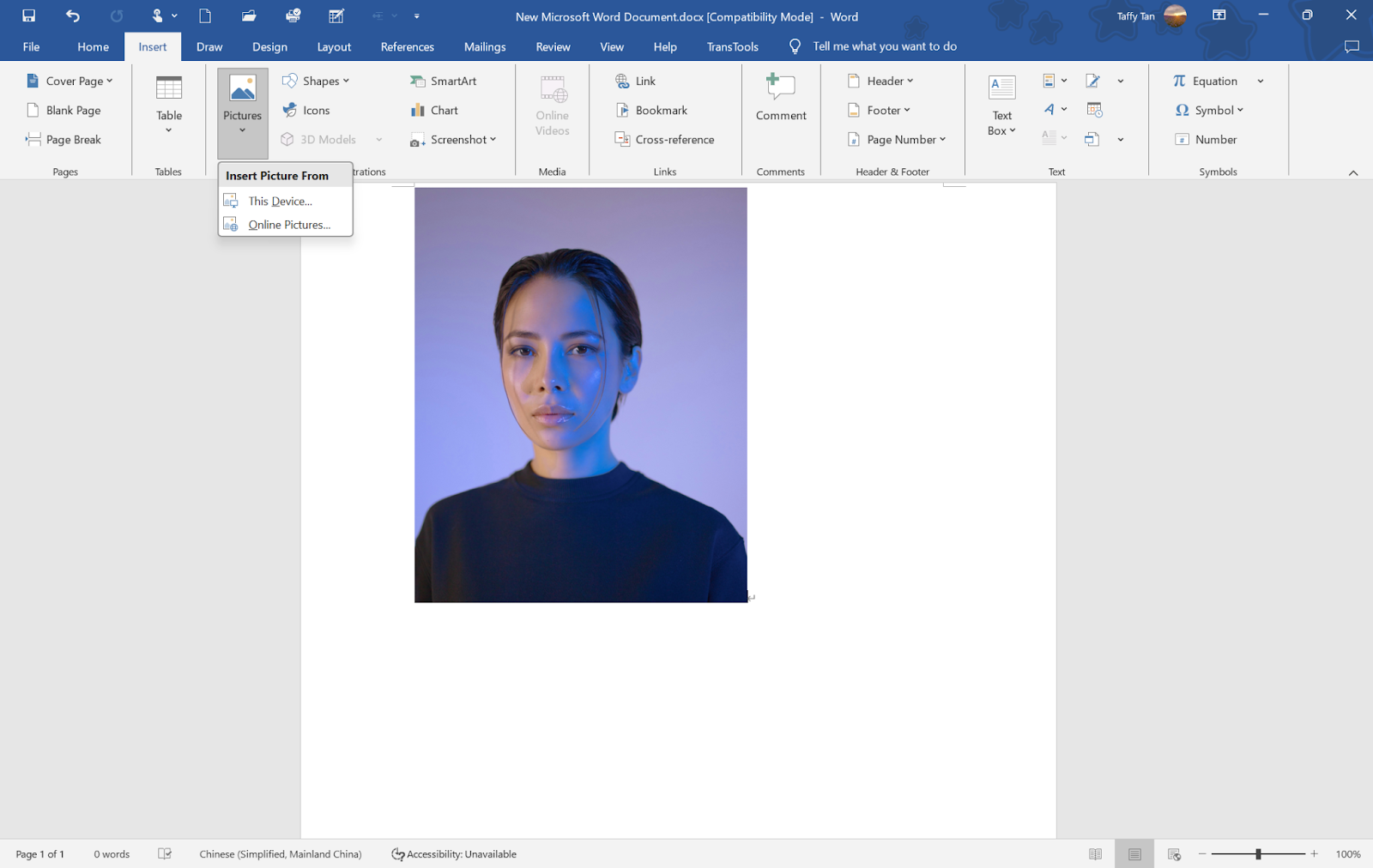Open the Page Number dropdown
The width and height of the screenshot is (1373, 868).
pos(897,139)
